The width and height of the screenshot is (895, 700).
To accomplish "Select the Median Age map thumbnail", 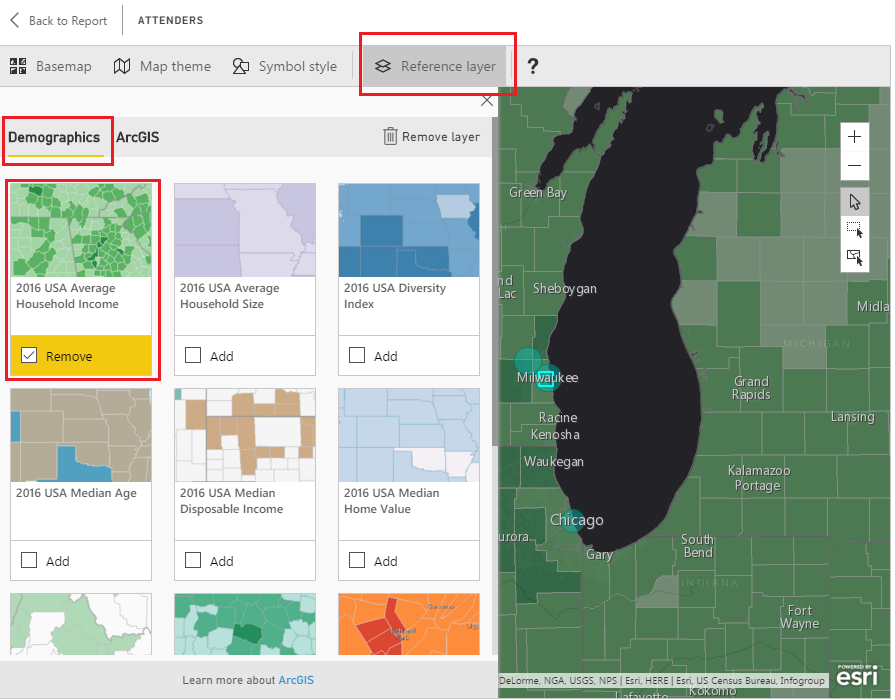I will point(81,435).
